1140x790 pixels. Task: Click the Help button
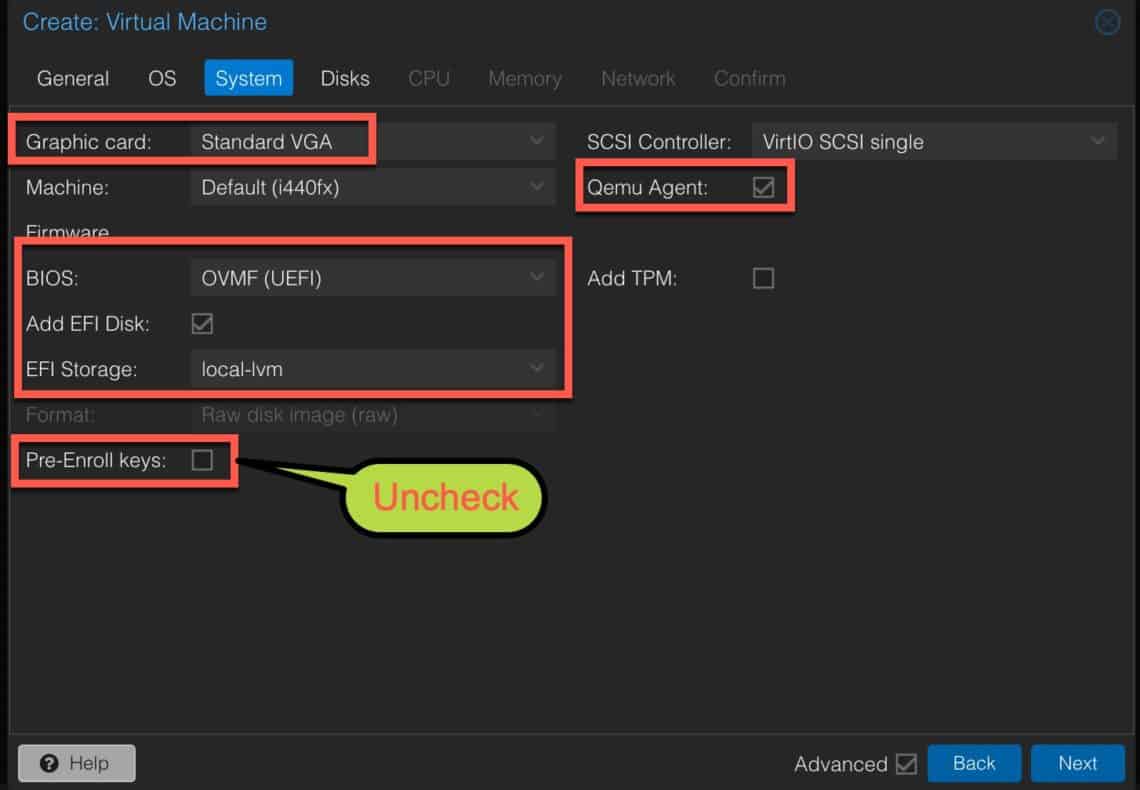[x=76, y=763]
